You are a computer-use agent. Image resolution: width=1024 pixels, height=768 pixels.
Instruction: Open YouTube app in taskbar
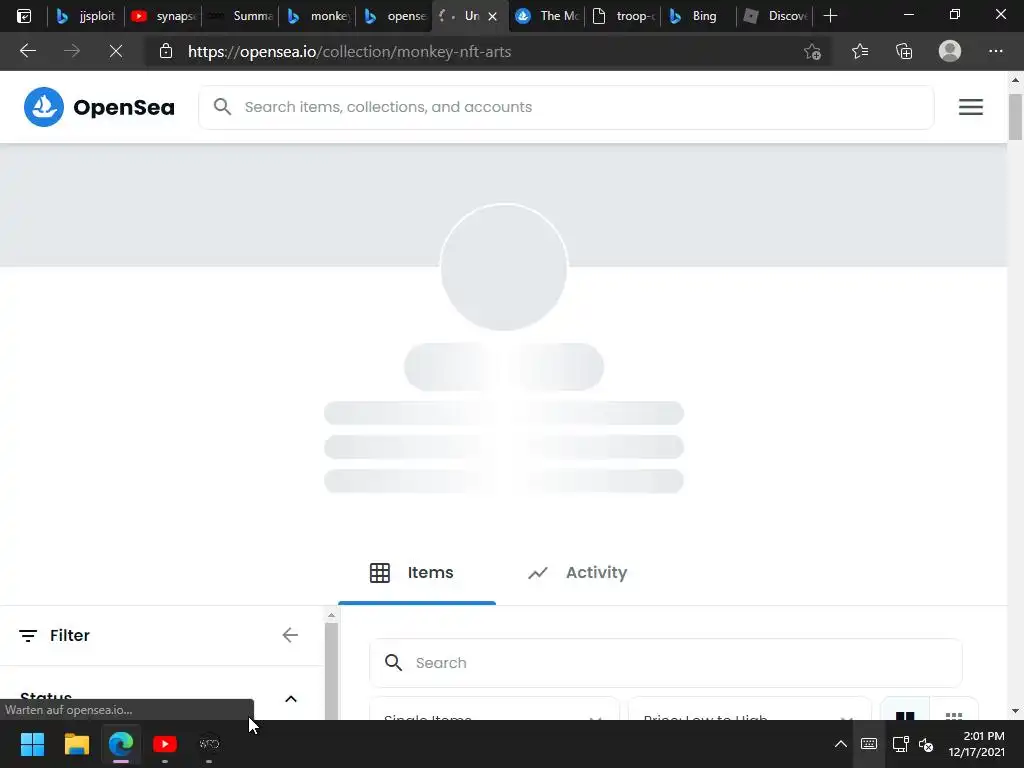165,744
